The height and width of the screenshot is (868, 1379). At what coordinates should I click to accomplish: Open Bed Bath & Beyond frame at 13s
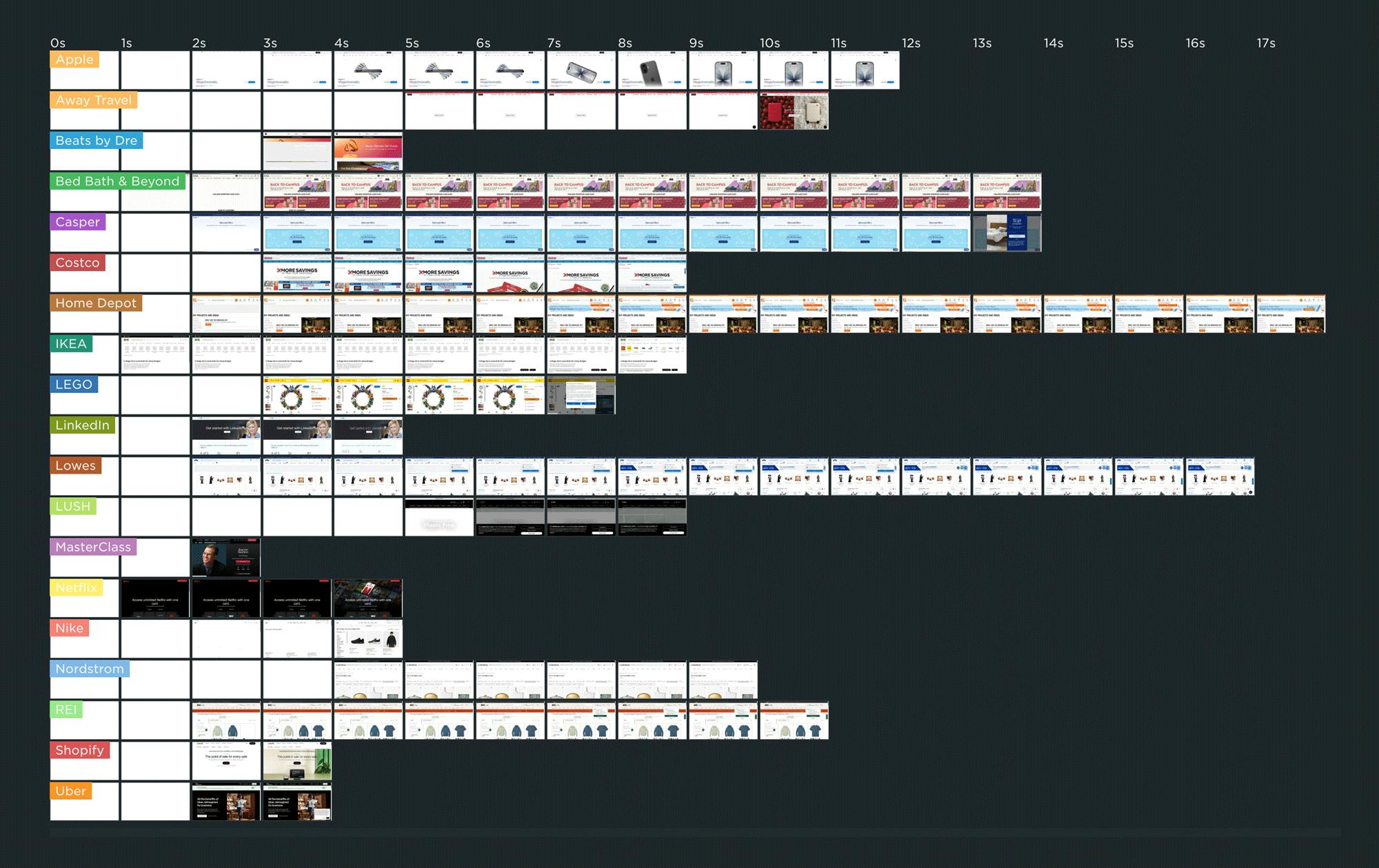click(1007, 192)
